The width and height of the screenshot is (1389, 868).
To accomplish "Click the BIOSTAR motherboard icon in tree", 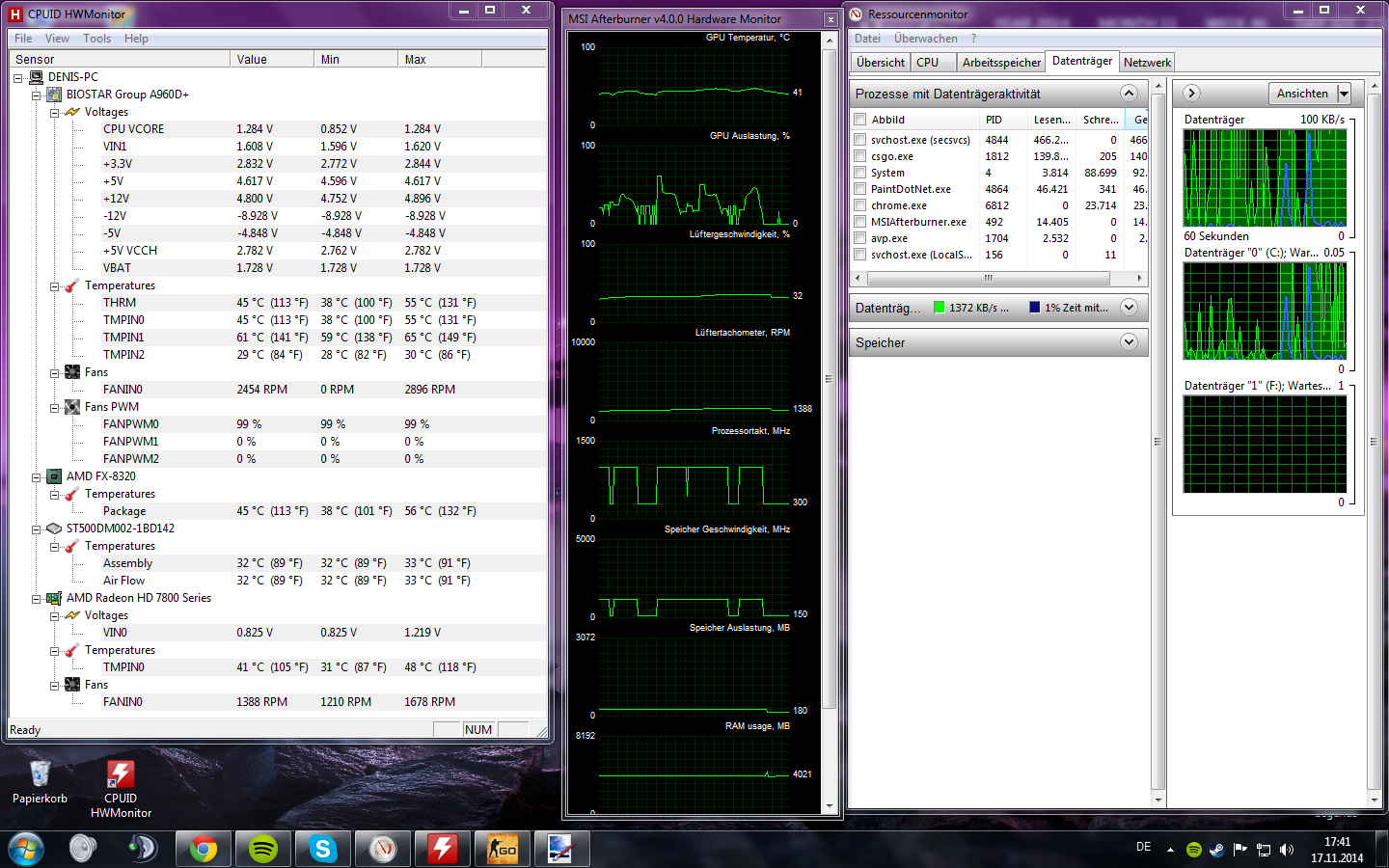I will (x=55, y=95).
